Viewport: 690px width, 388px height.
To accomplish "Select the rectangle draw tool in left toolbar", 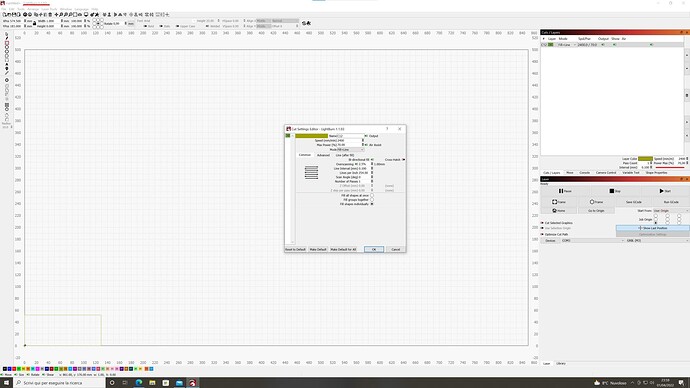I will pos(7,44).
